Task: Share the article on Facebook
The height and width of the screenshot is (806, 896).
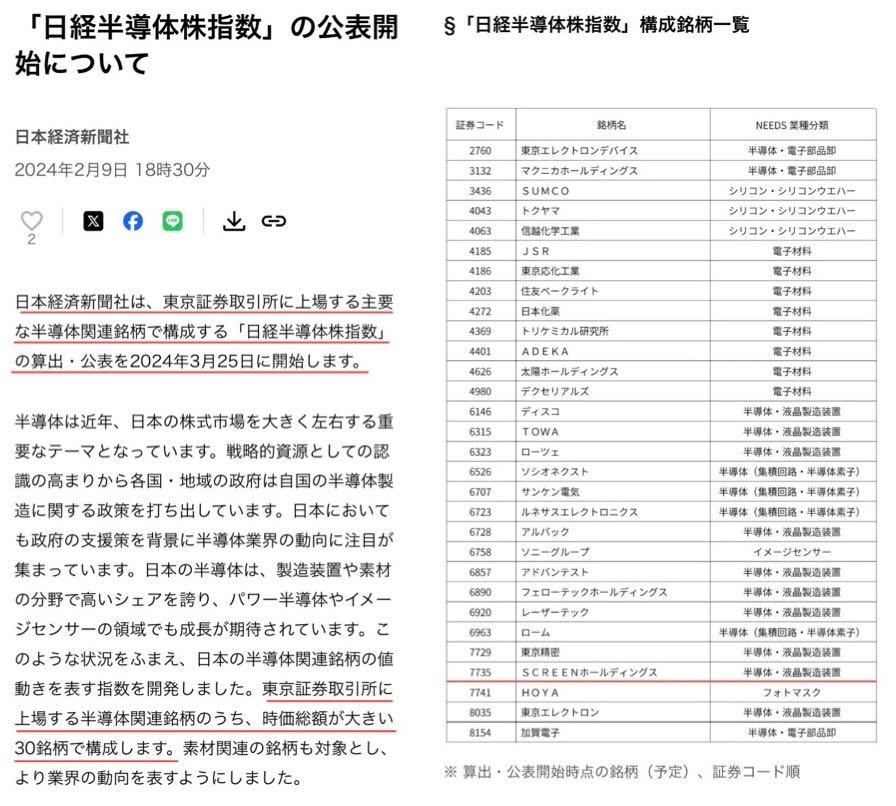Action: [x=133, y=221]
